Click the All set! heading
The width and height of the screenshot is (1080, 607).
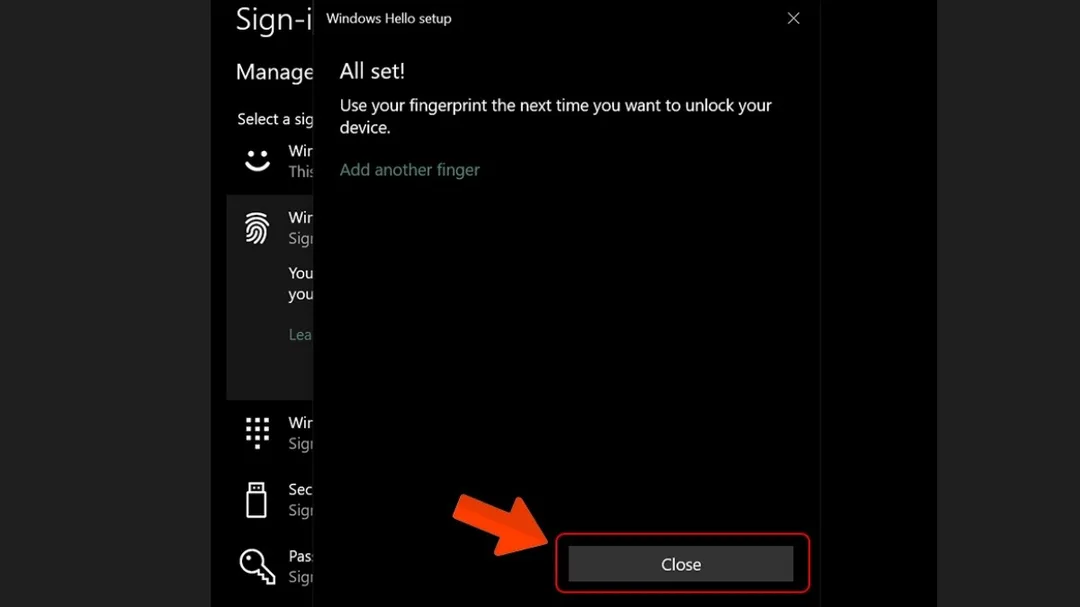(x=372, y=71)
